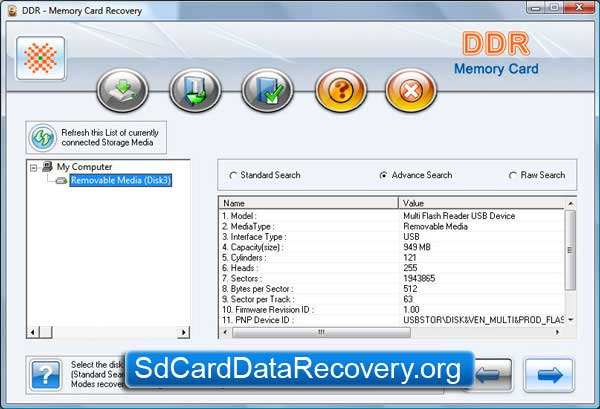Viewport: 600px width, 409px height.
Task: Click the tree panel scroll left arrow
Action: click(x=33, y=332)
